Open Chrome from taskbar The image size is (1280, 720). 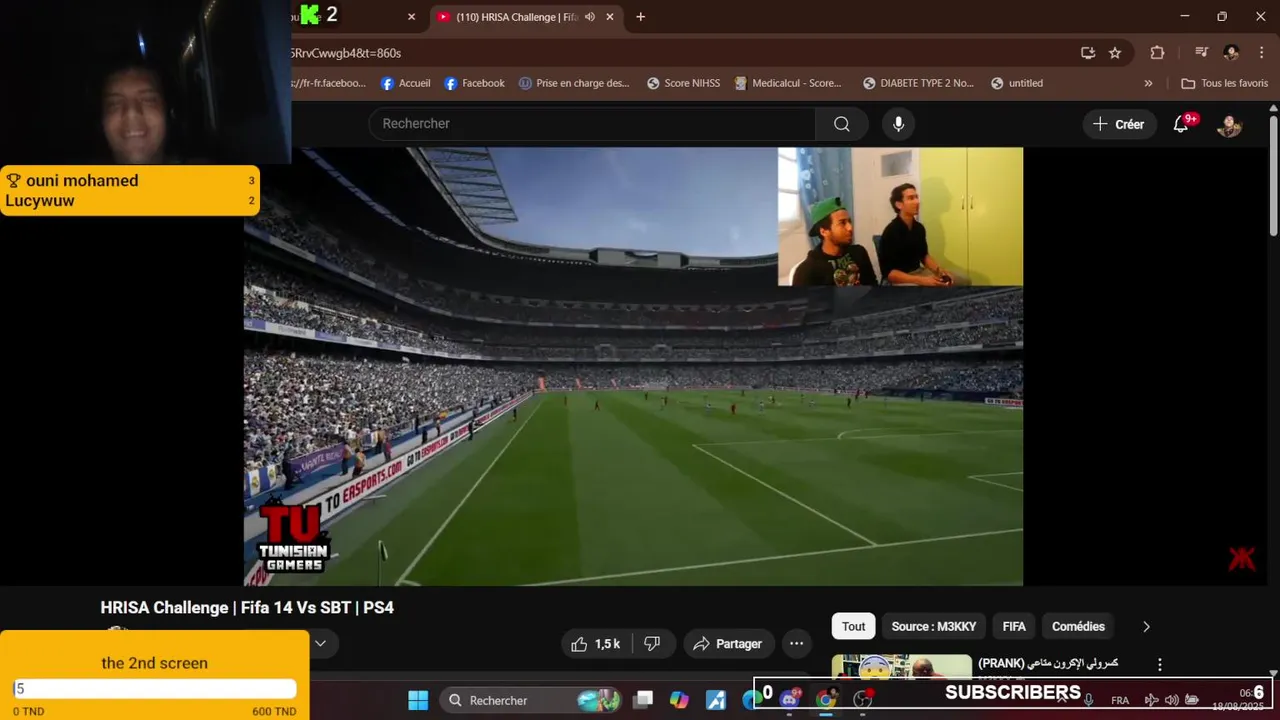coord(826,700)
